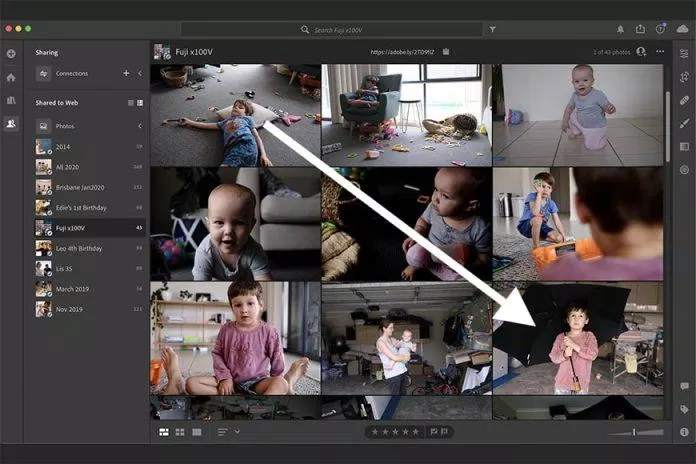This screenshot has width=696, height=464.
Task: Open the March 2019 album
Action: tap(89, 289)
